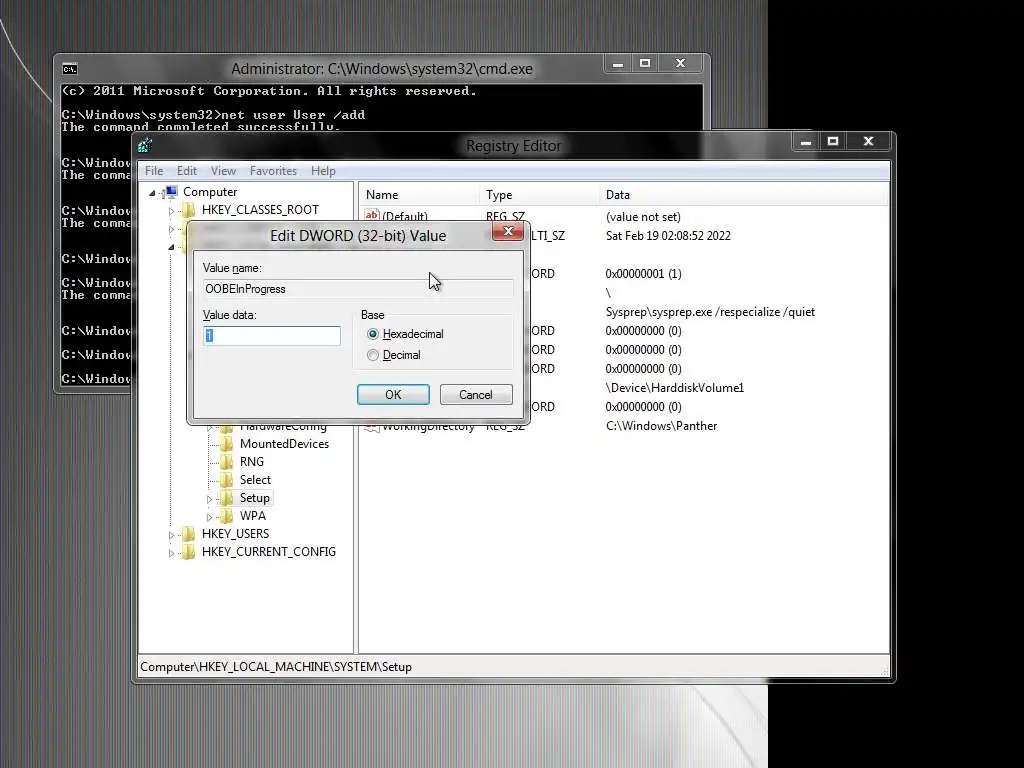
Task: Click the RNG folder icon
Action: click(x=227, y=462)
